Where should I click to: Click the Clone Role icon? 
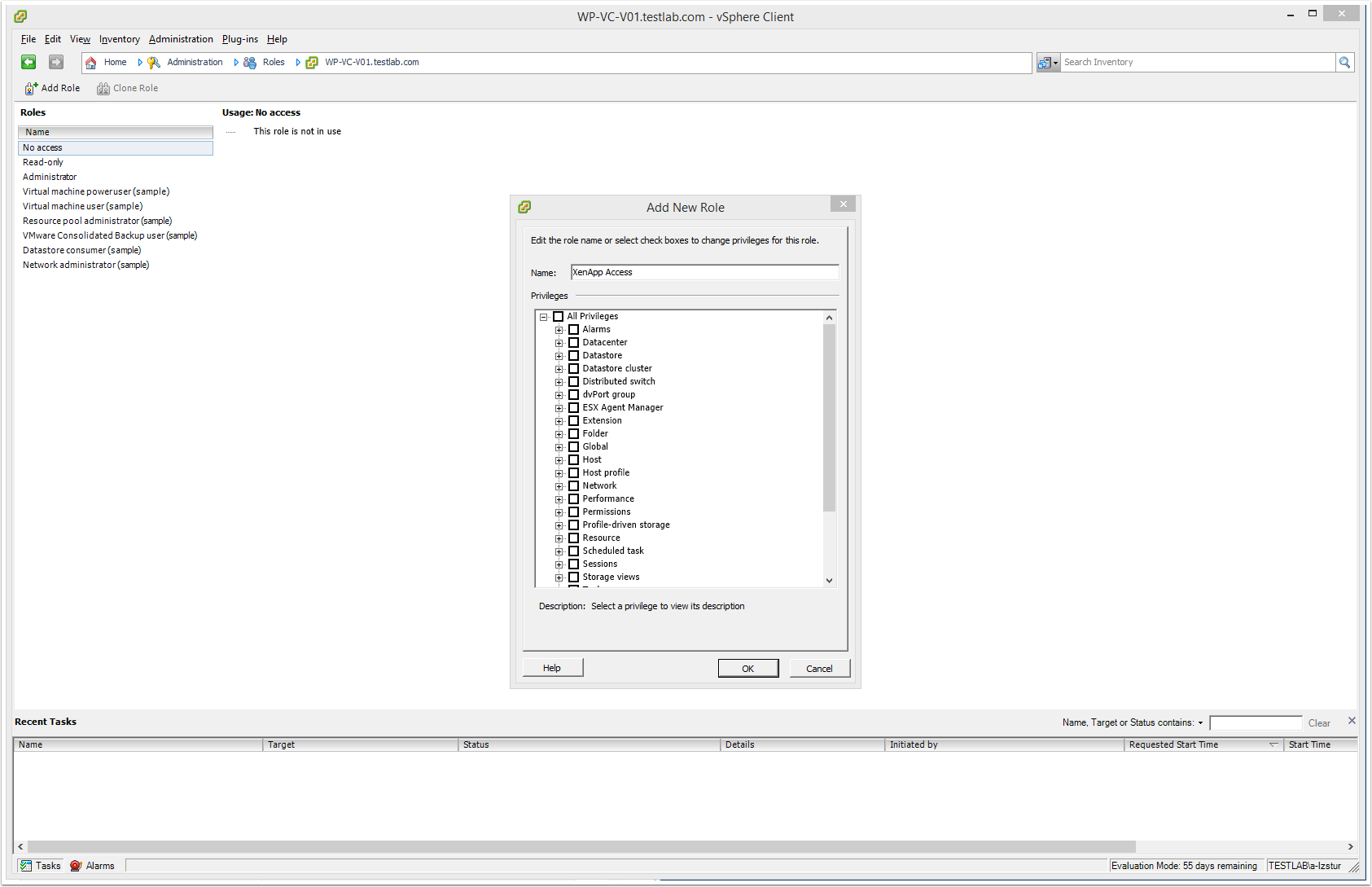coord(103,88)
